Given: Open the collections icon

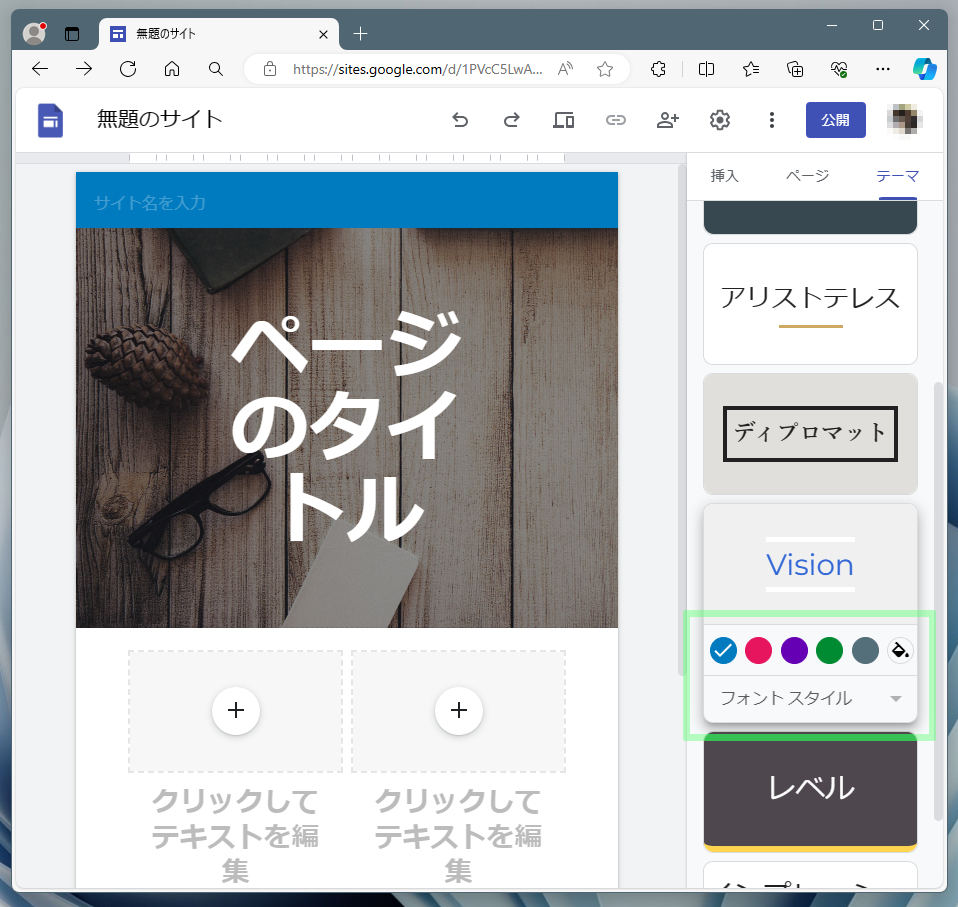Looking at the screenshot, I should [x=795, y=69].
